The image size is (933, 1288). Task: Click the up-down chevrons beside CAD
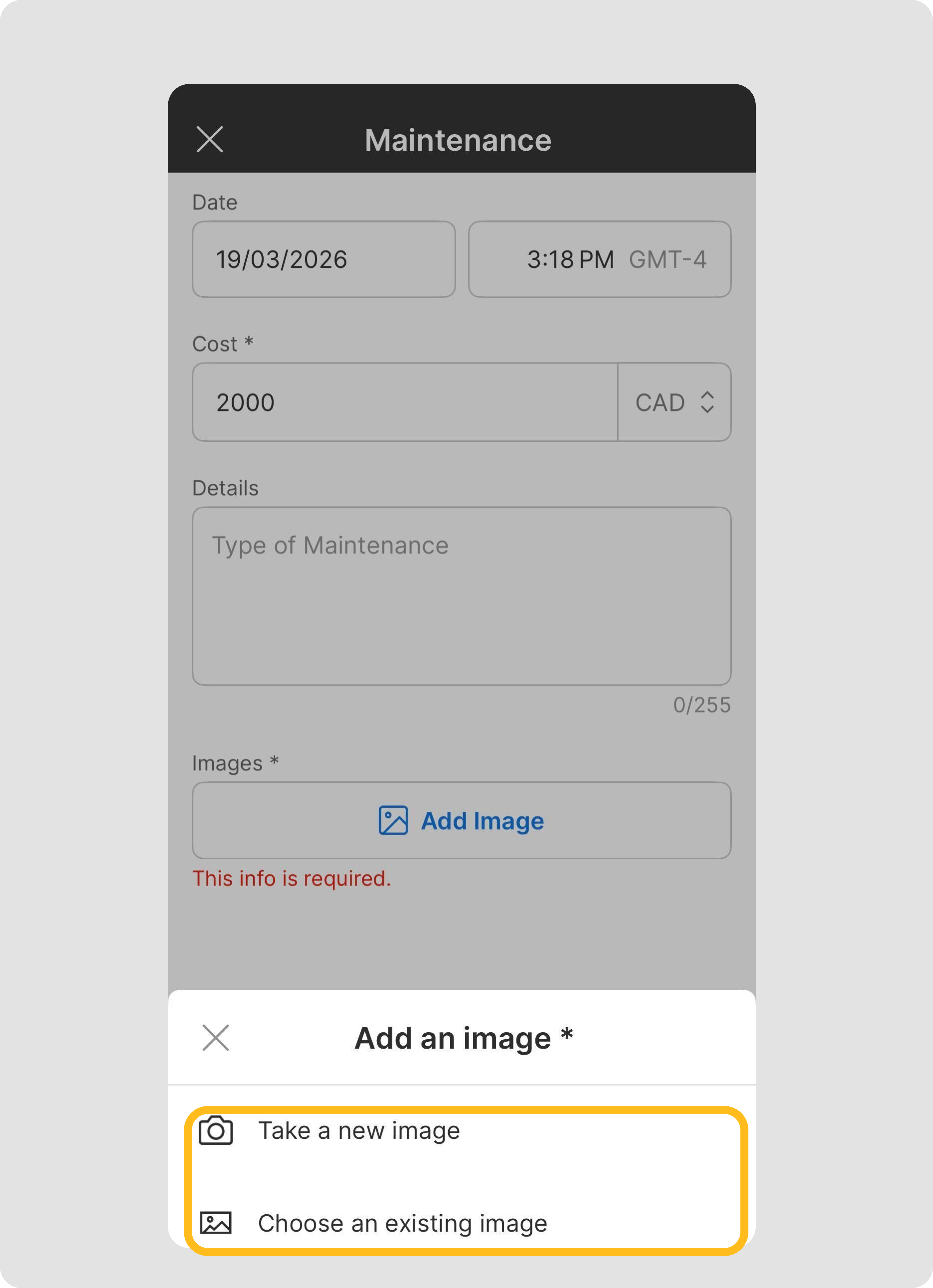tap(707, 402)
